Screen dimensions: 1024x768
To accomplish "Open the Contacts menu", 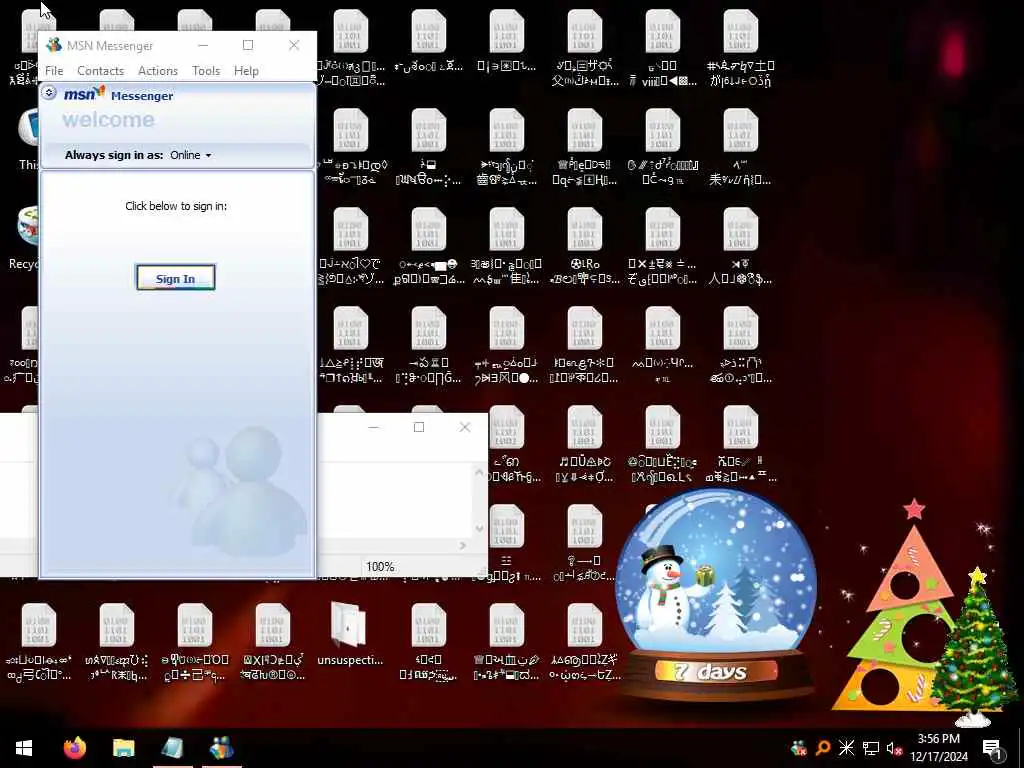I will (101, 71).
